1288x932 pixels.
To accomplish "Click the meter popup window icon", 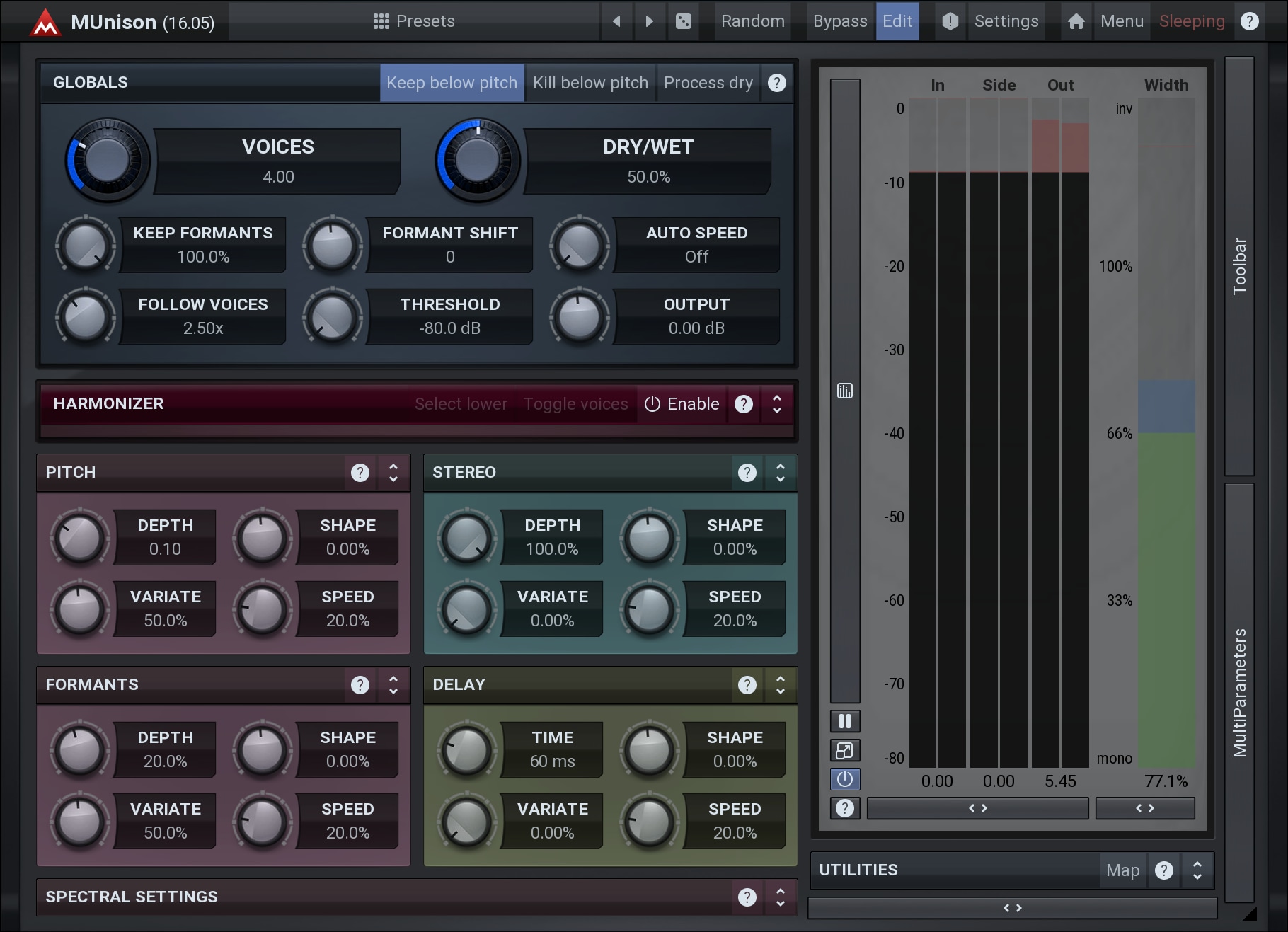I will coord(845,750).
